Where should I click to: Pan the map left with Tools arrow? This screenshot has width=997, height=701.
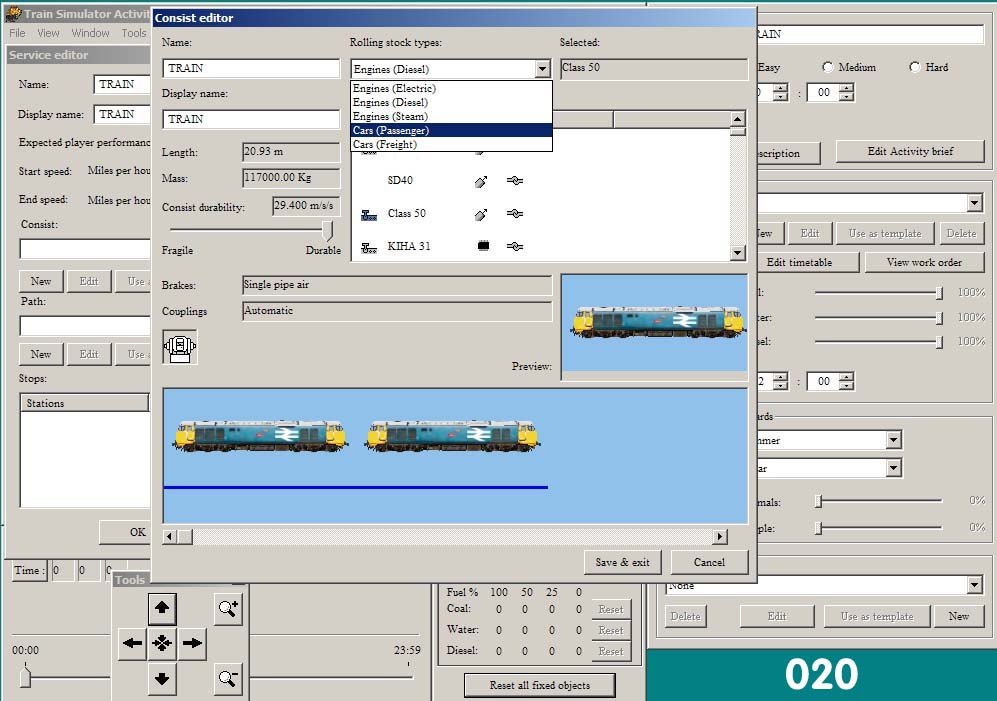(x=132, y=643)
